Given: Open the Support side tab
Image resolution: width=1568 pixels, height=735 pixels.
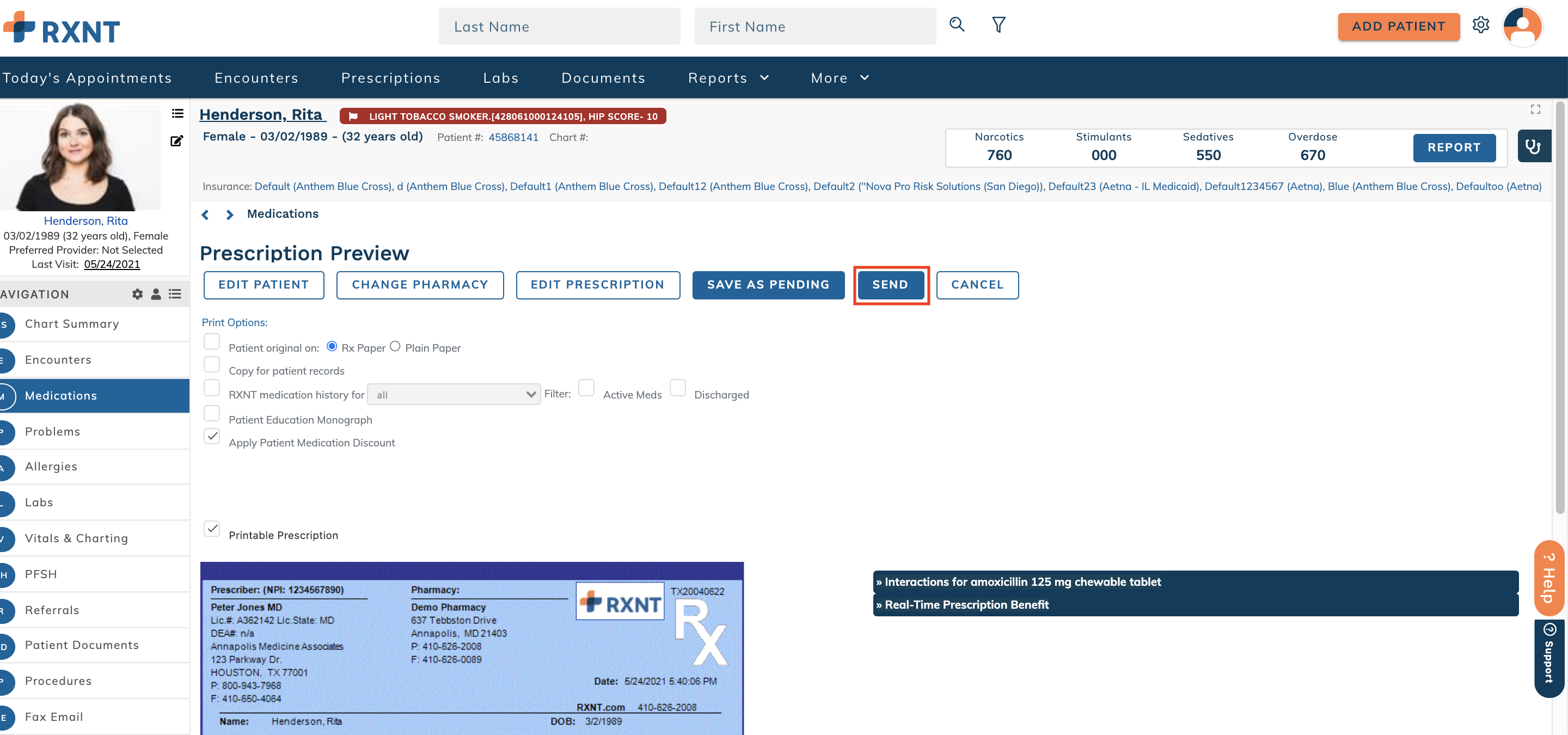Looking at the screenshot, I should [1549, 658].
